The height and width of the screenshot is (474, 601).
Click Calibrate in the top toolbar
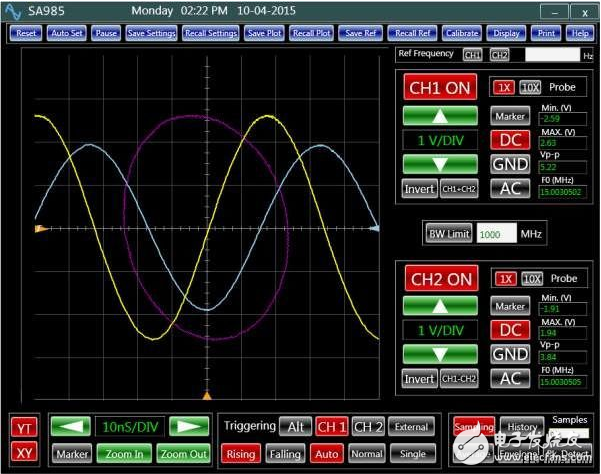[461, 33]
